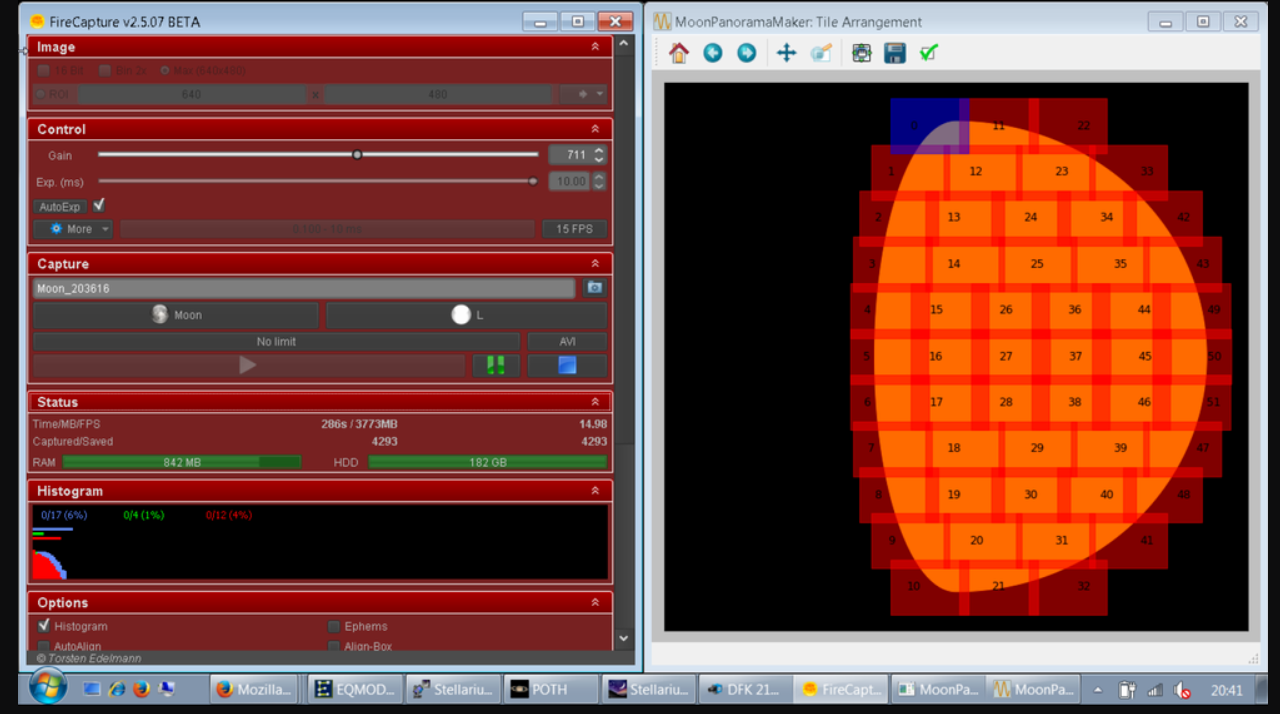Collapse the Control panel
This screenshot has width=1280, height=714.
pos(595,129)
